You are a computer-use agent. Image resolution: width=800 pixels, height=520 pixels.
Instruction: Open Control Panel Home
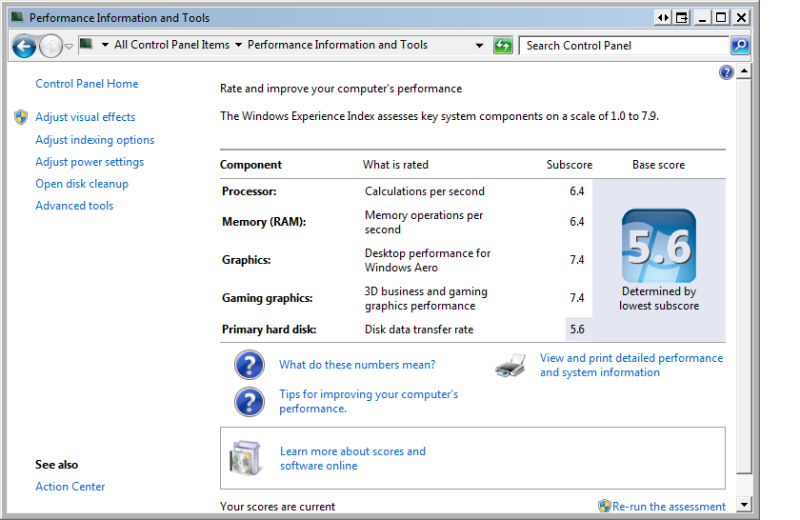[87, 84]
